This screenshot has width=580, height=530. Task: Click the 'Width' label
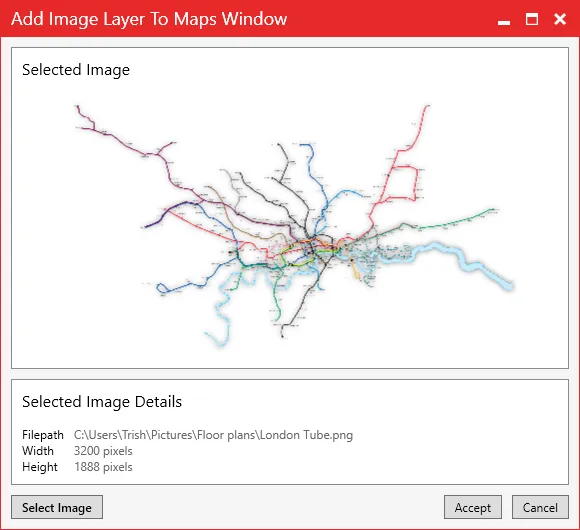(38, 451)
